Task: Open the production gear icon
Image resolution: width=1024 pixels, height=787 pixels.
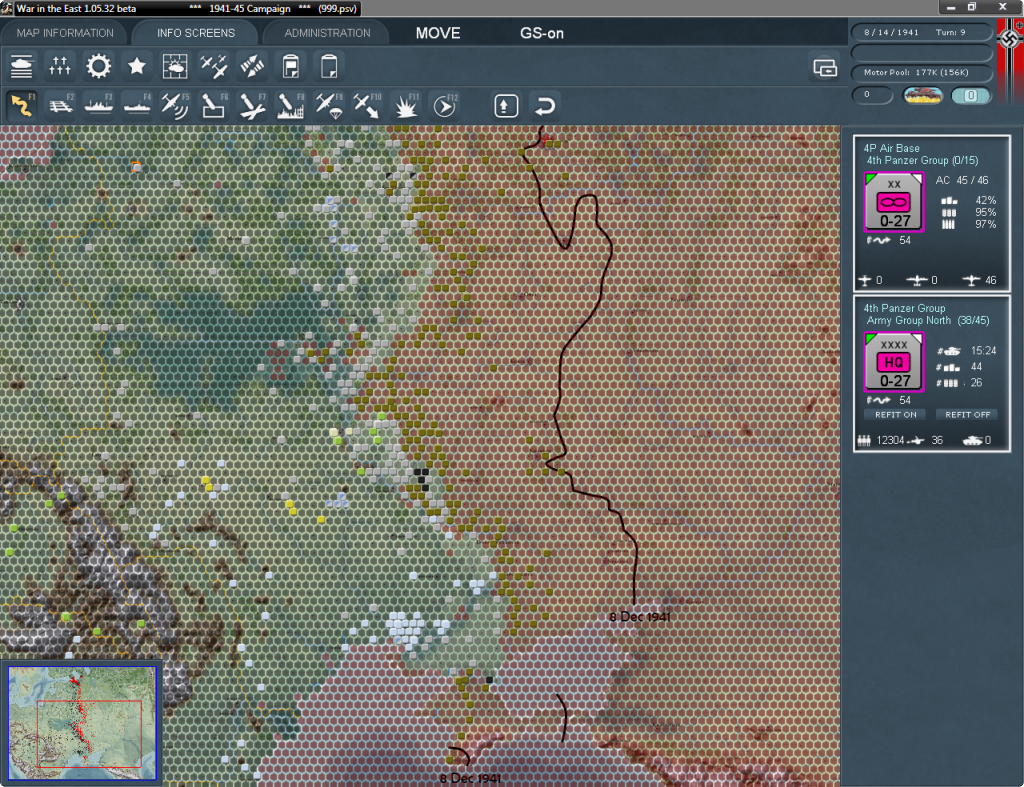Action: [99, 66]
